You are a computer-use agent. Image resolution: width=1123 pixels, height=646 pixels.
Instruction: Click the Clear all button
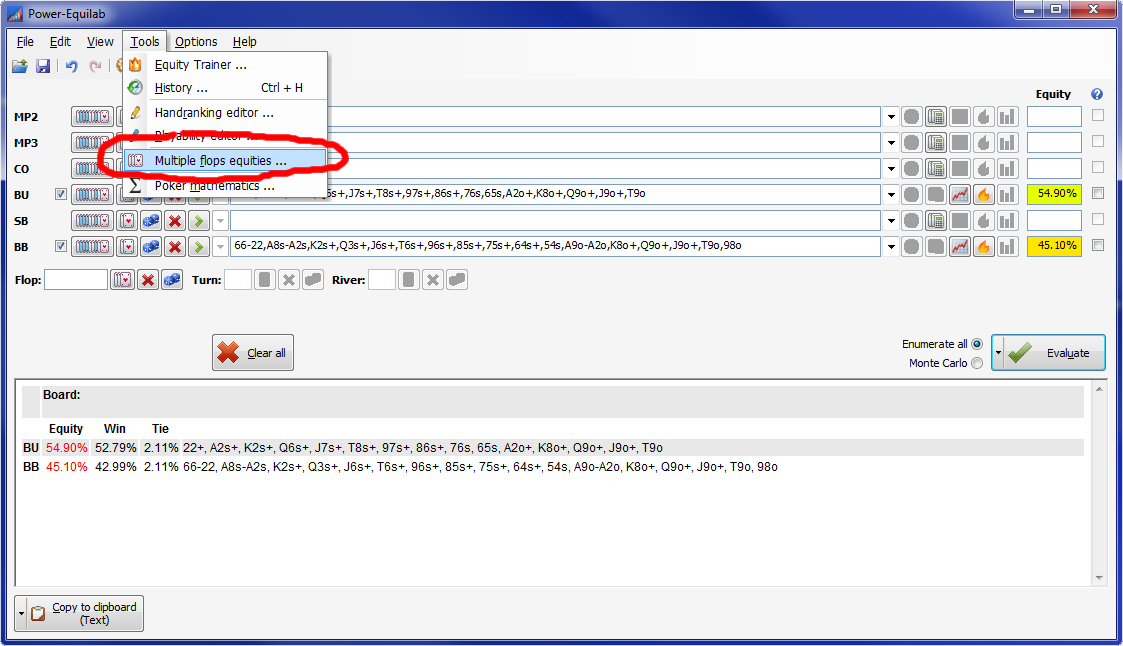[x=253, y=352]
